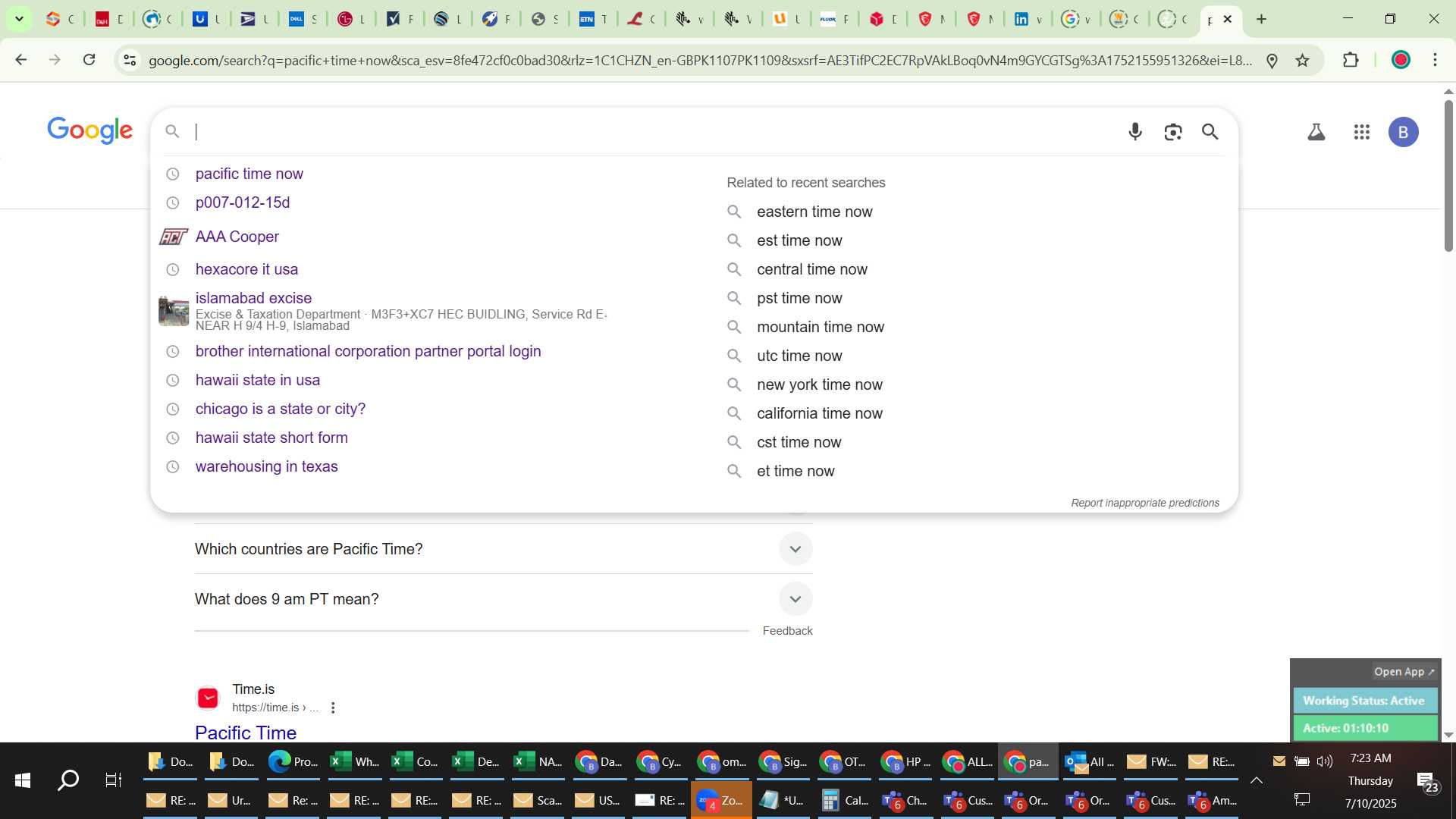Open Chrome three-dot menu

tap(1436, 60)
